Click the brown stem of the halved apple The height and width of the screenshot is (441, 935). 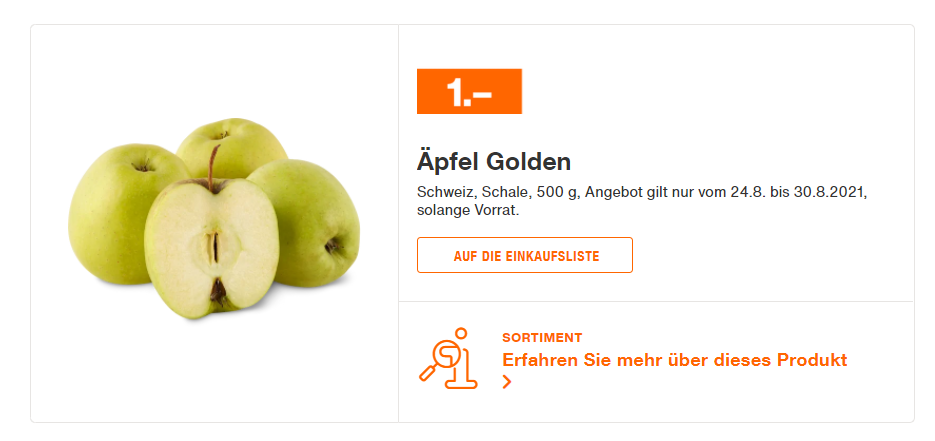[212, 167]
